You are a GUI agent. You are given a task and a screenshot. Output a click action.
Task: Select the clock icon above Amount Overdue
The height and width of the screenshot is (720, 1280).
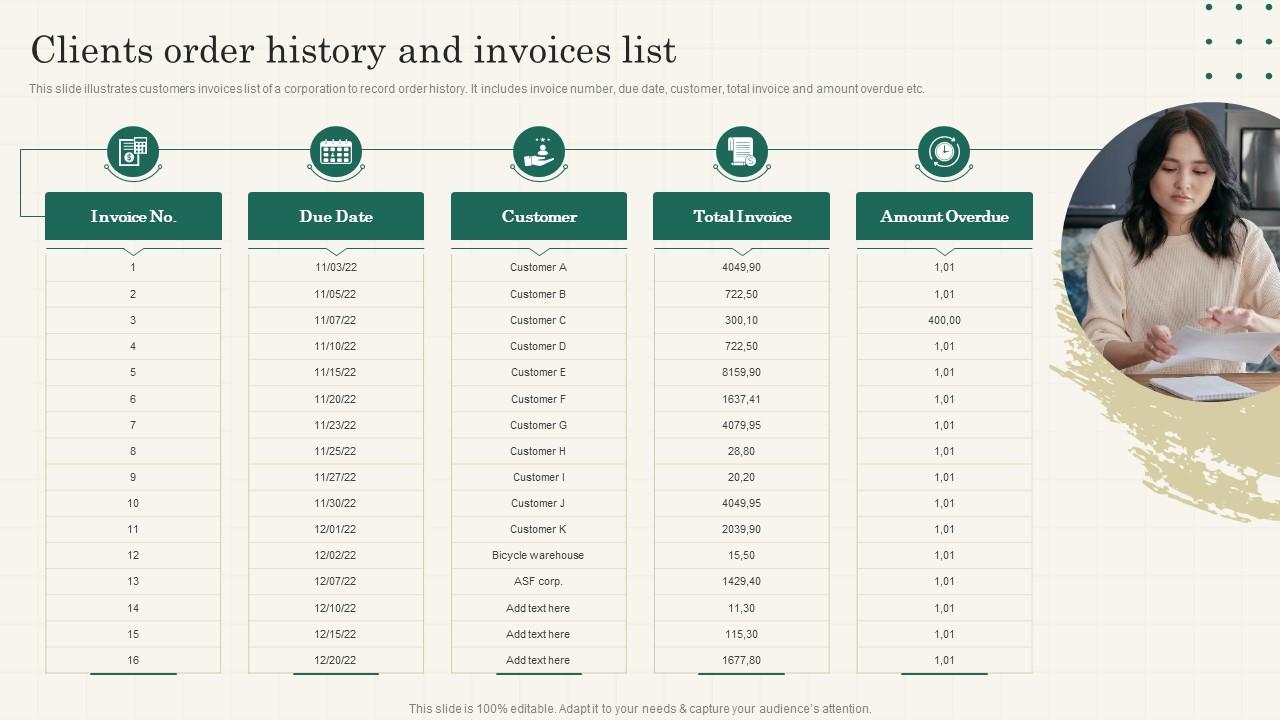point(943,152)
